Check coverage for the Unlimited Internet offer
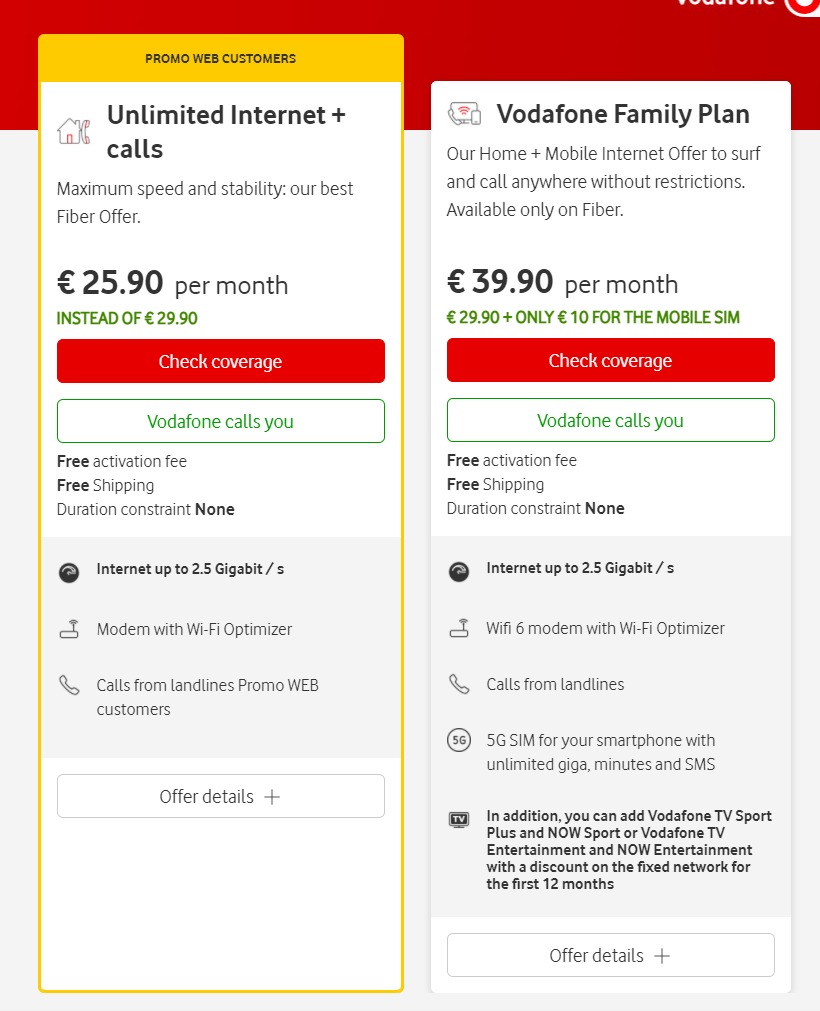 tap(220, 361)
